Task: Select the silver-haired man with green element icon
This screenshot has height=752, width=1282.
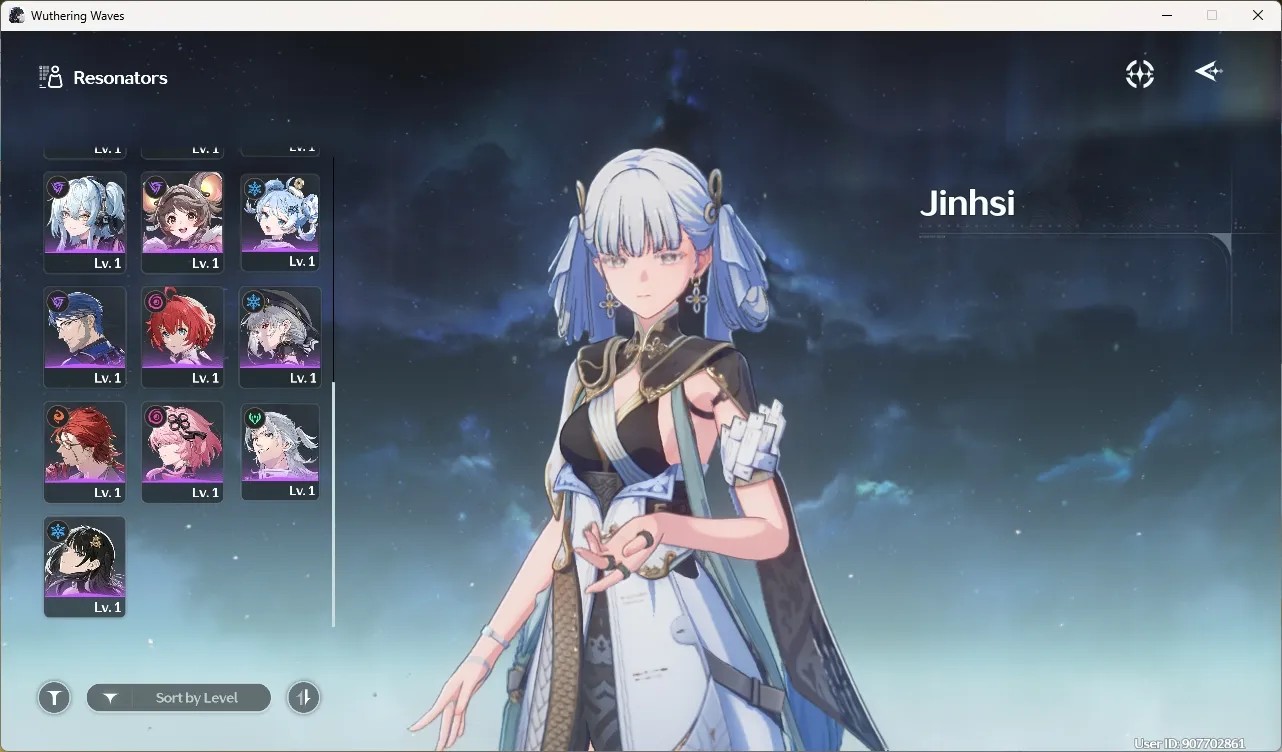Action: 280,452
